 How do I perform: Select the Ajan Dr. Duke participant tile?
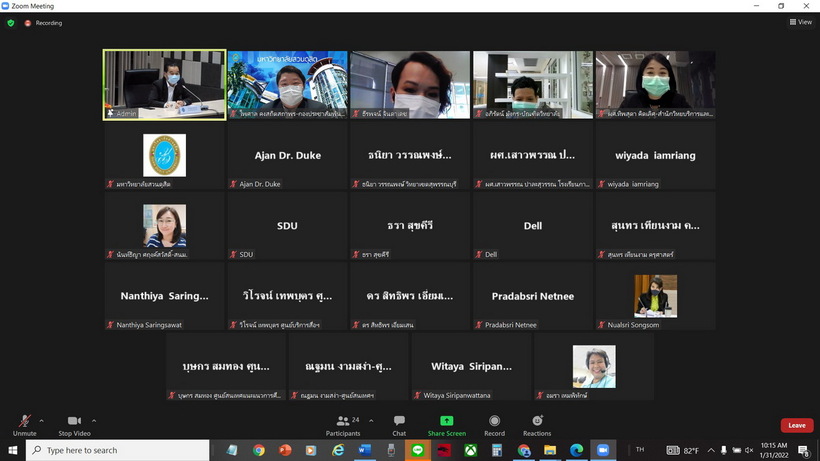click(287, 155)
